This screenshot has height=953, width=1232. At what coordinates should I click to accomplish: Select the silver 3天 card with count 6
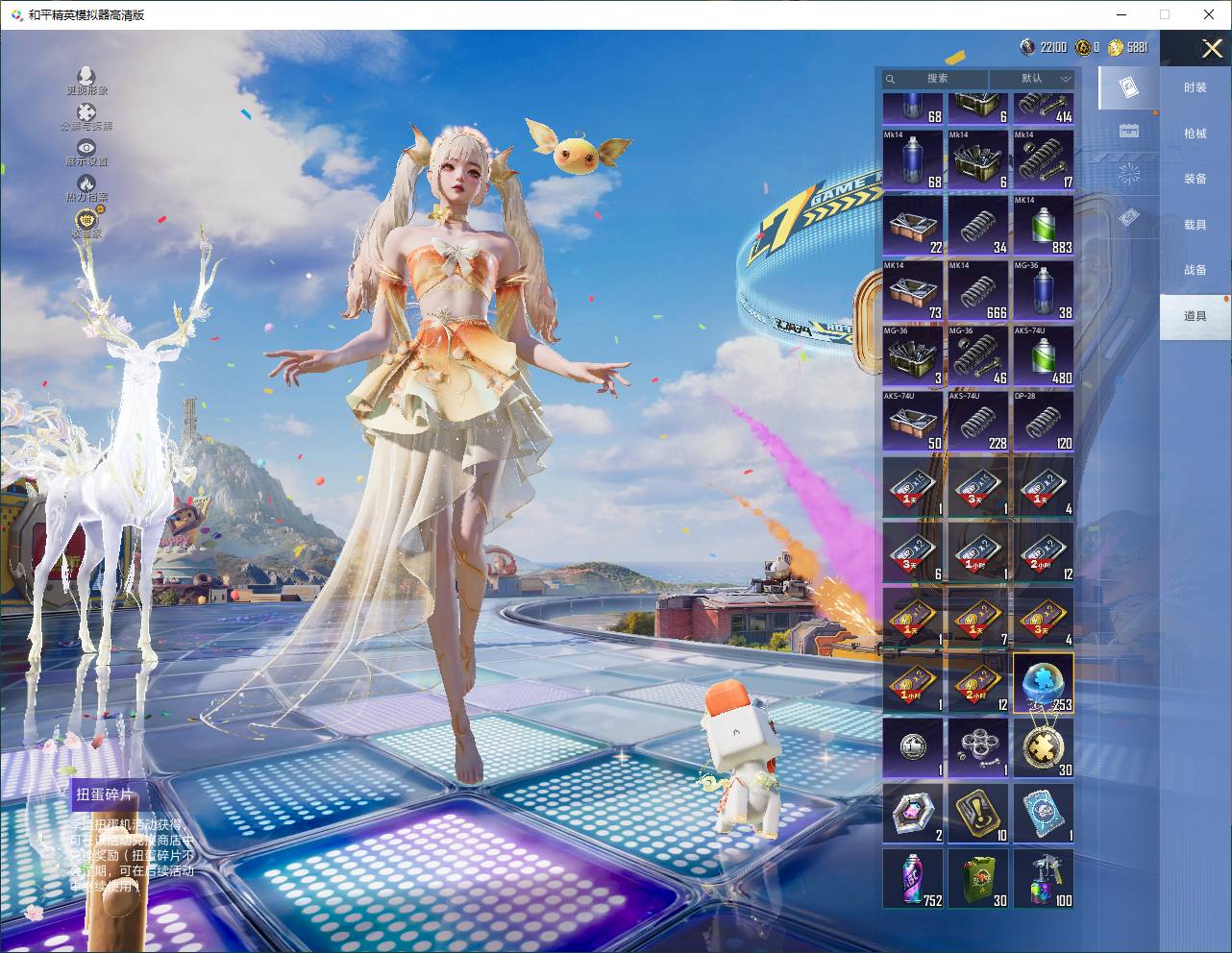point(913,551)
